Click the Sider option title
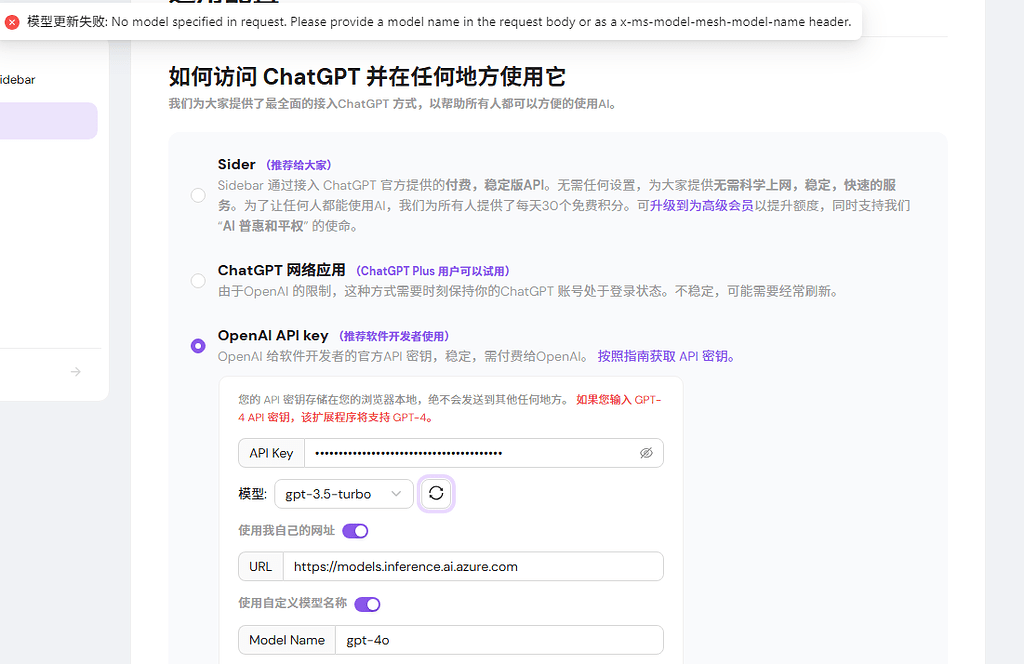Viewport: 1024px width, 664px height. [x=236, y=165]
